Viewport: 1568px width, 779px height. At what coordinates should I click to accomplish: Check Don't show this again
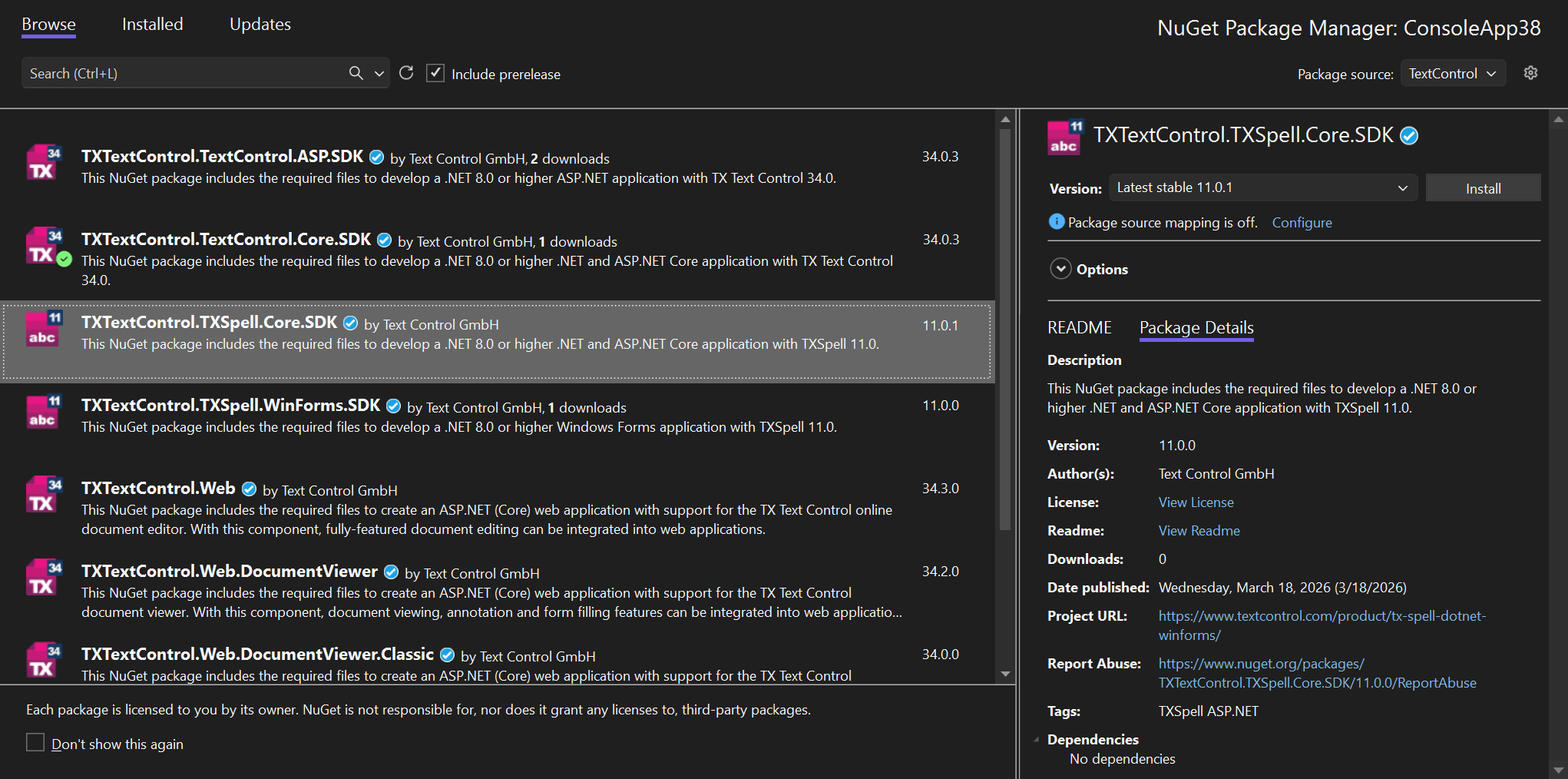tap(35, 743)
